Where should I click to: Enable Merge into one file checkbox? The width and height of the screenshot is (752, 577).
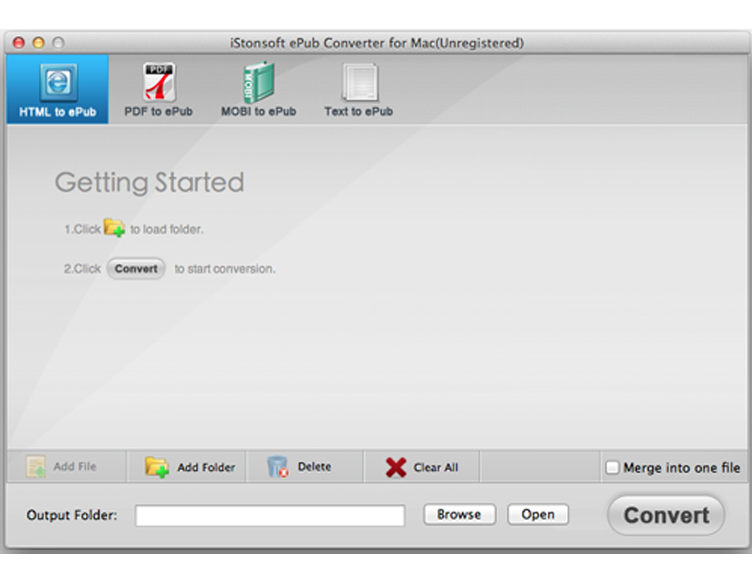click(x=612, y=467)
